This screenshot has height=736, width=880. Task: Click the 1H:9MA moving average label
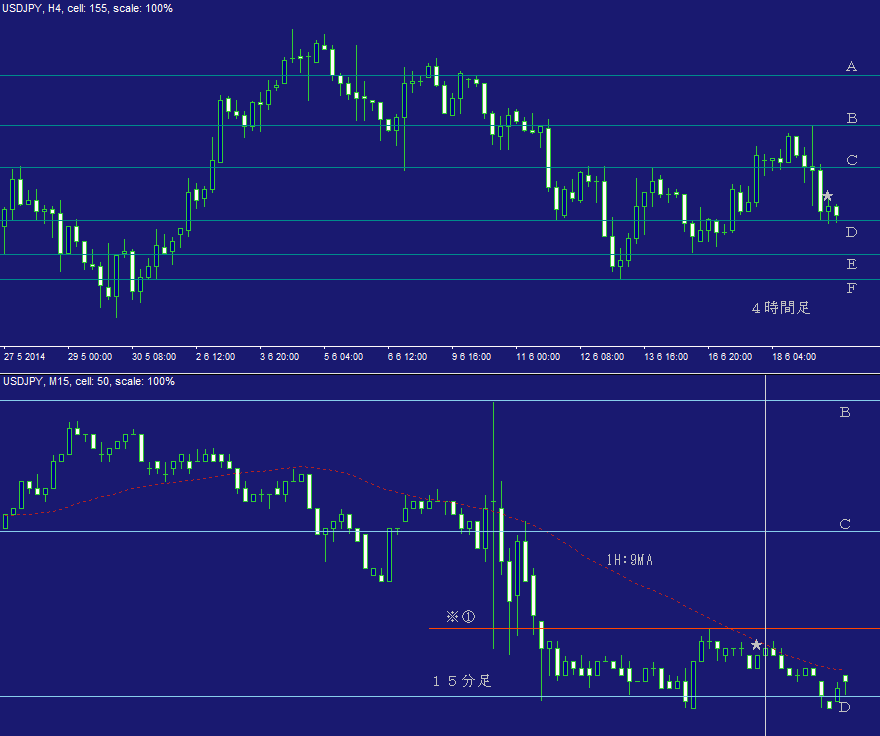point(629,560)
